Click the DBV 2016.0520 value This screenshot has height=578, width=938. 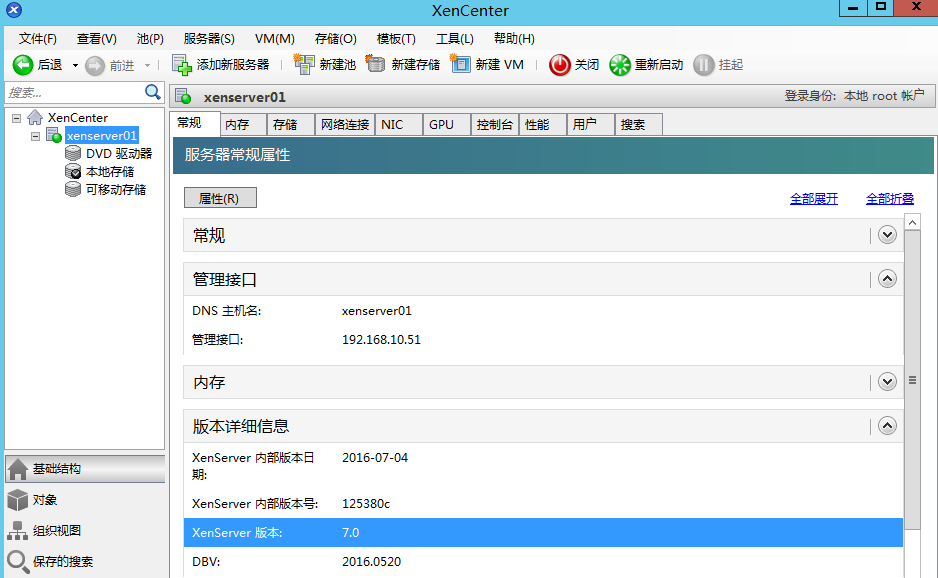(x=371, y=562)
